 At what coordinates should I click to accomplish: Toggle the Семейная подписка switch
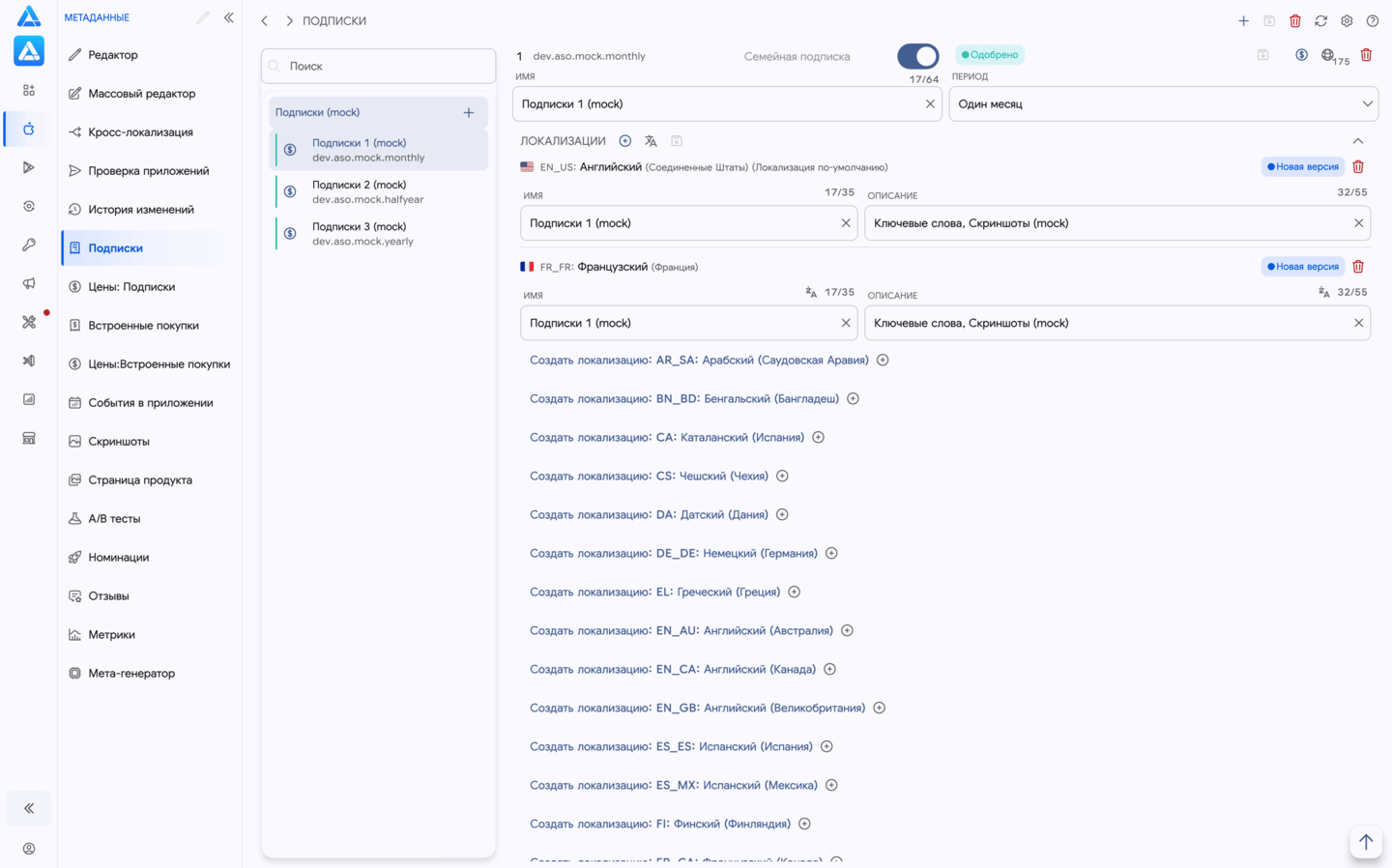(x=917, y=56)
